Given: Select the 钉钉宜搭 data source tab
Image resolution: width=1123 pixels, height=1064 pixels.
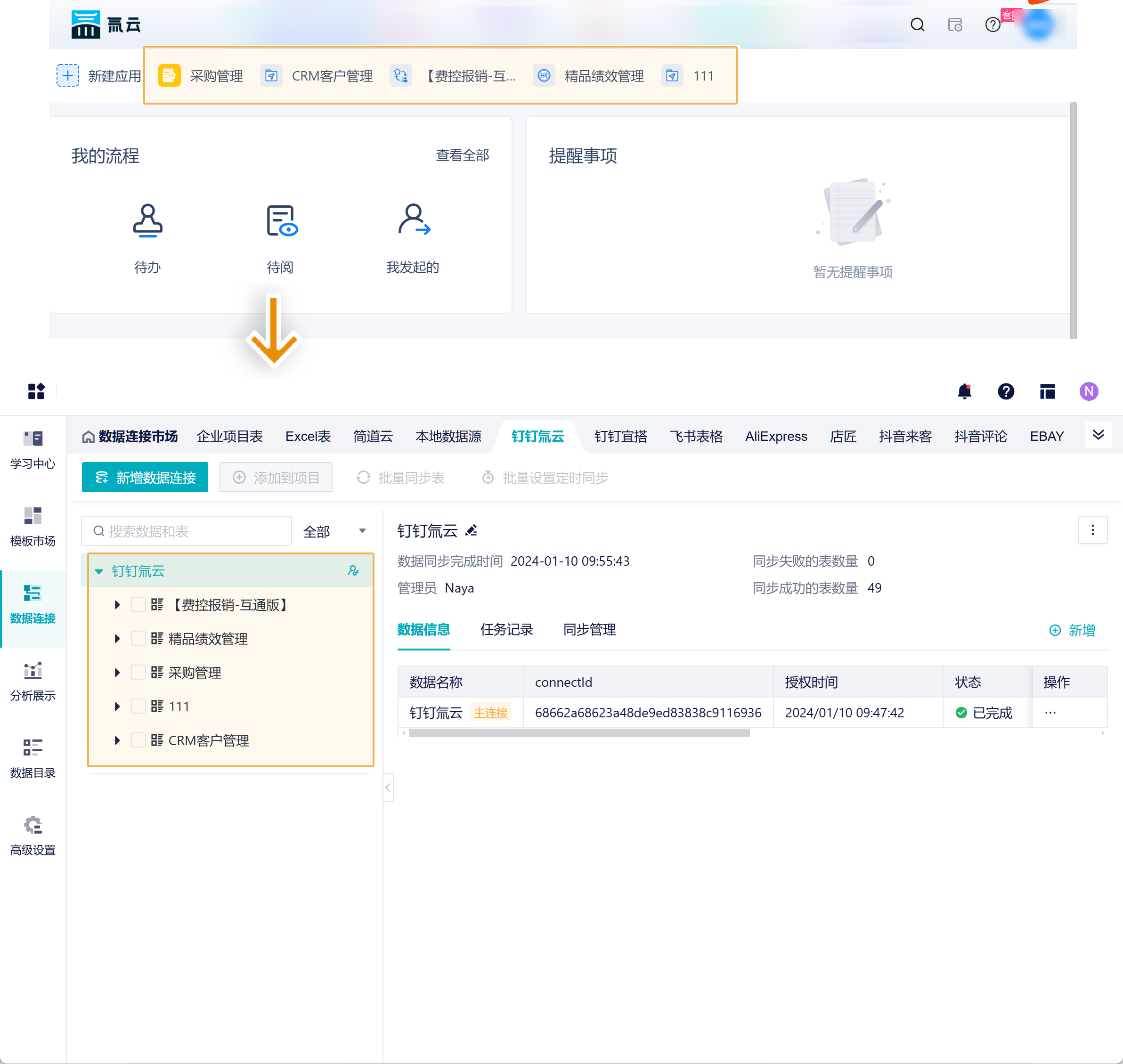Looking at the screenshot, I should point(620,436).
